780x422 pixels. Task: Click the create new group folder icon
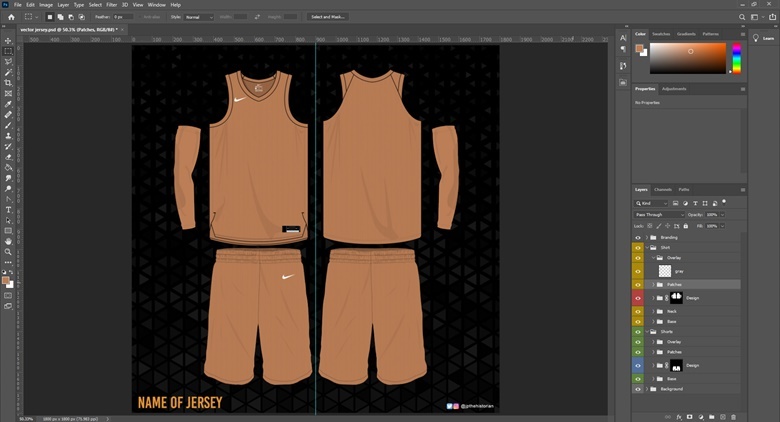tap(712, 417)
